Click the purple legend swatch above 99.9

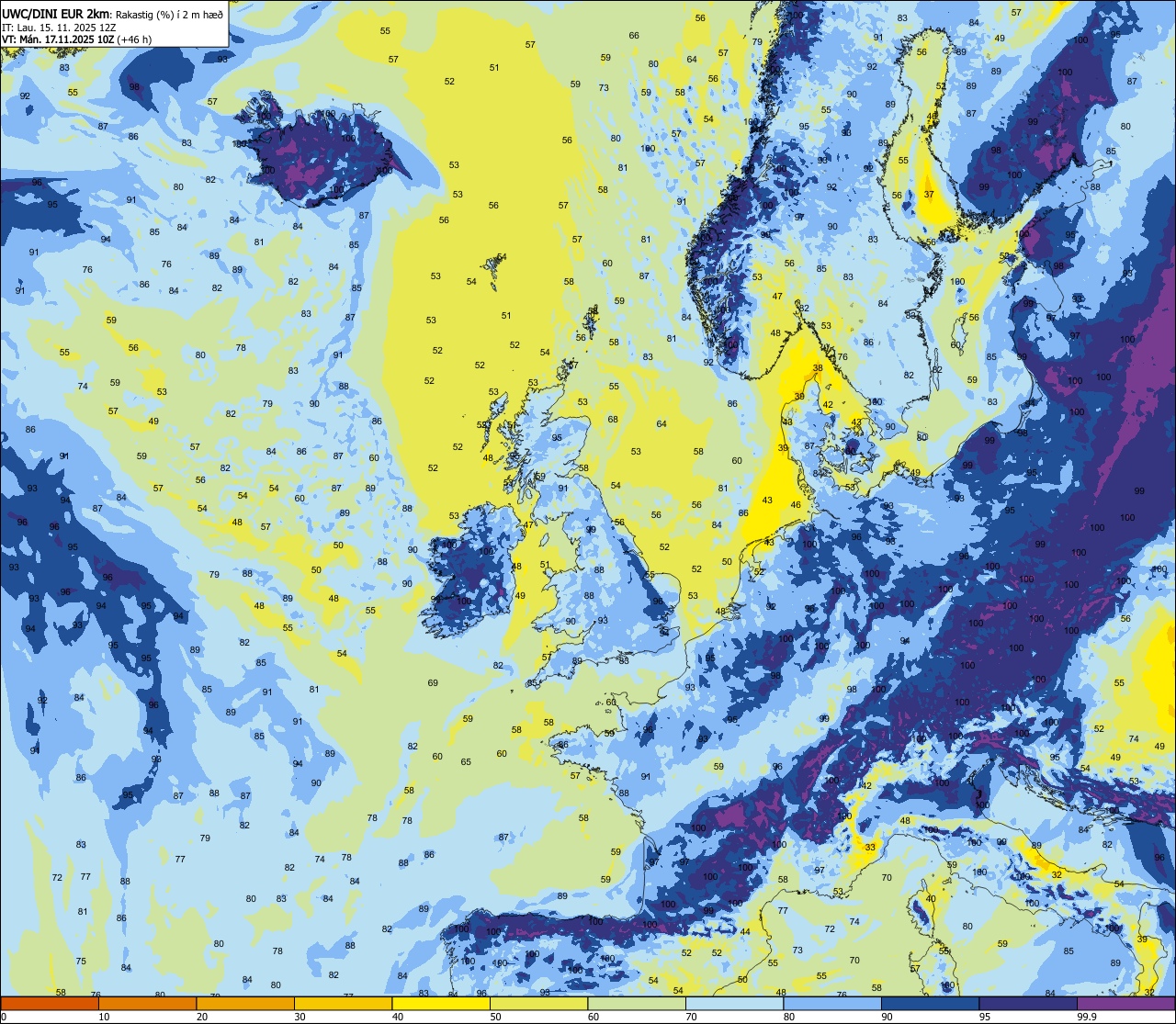[x=1125, y=1003]
